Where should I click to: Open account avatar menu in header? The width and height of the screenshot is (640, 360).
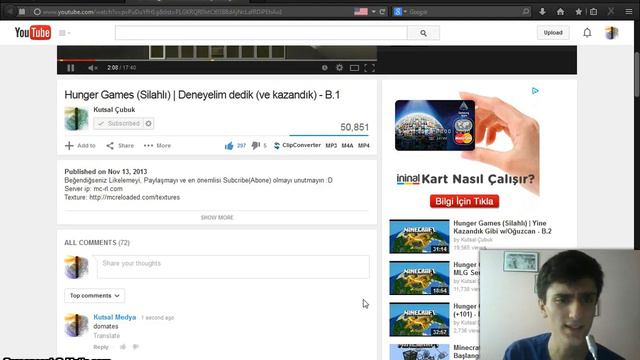611,33
